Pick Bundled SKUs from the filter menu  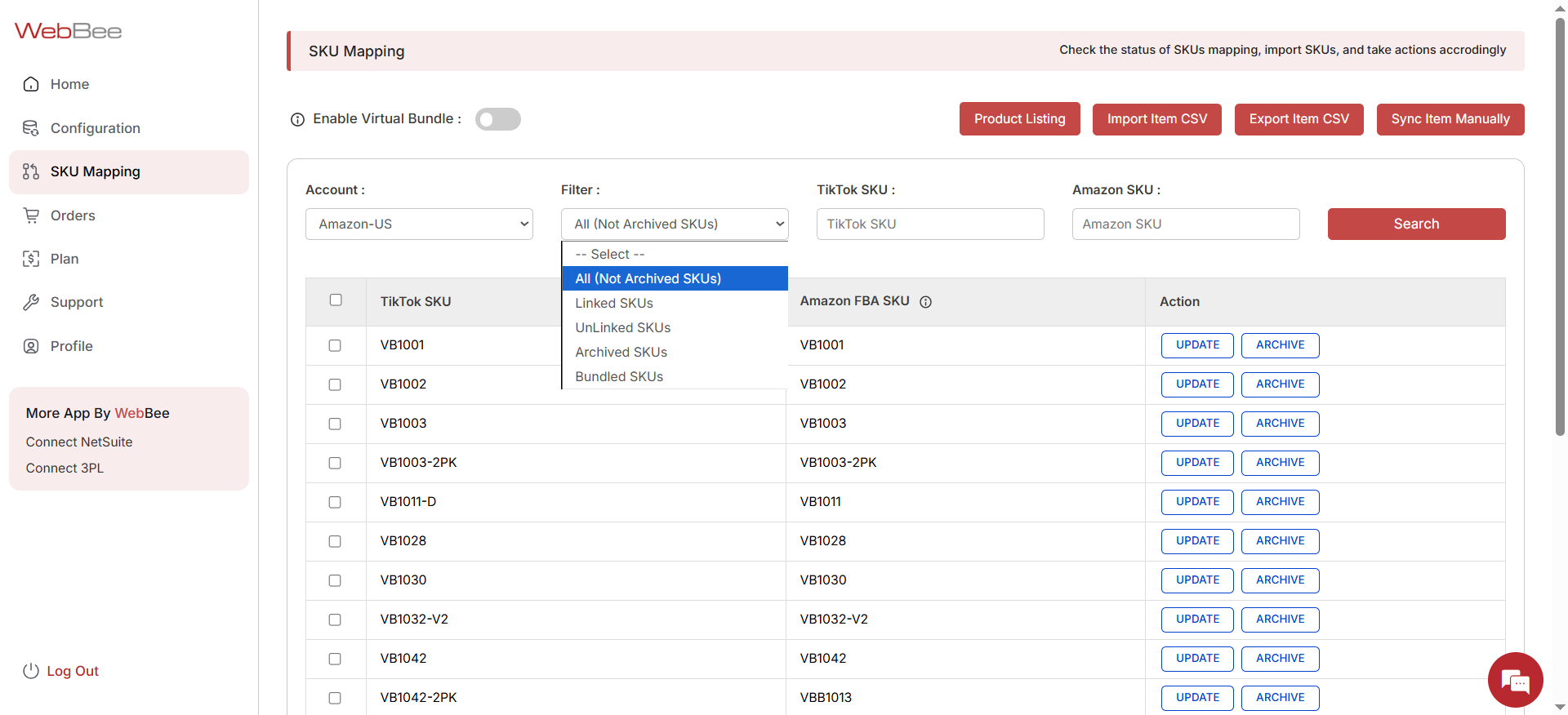pos(619,376)
